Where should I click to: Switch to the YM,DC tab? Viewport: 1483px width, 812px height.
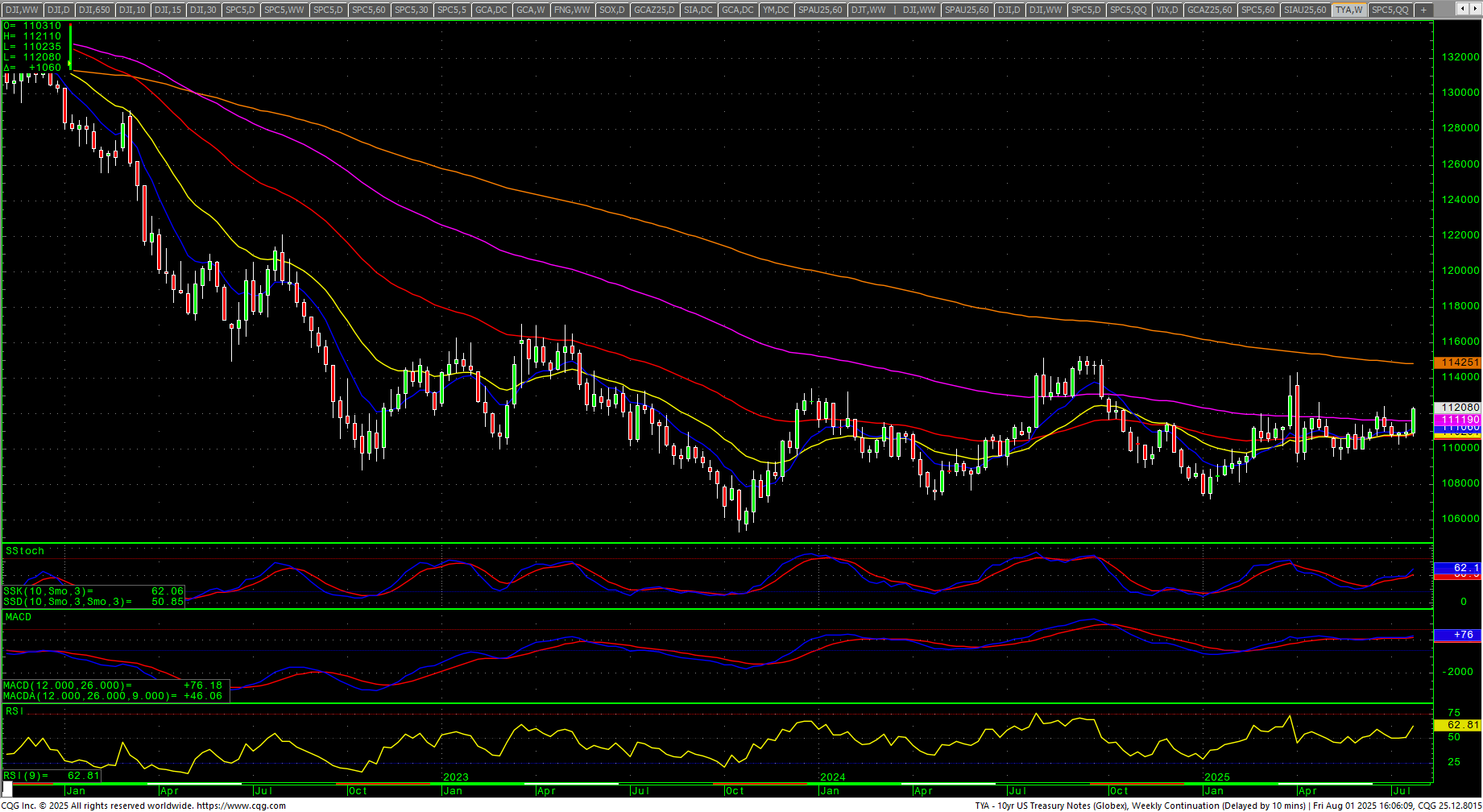point(777,10)
